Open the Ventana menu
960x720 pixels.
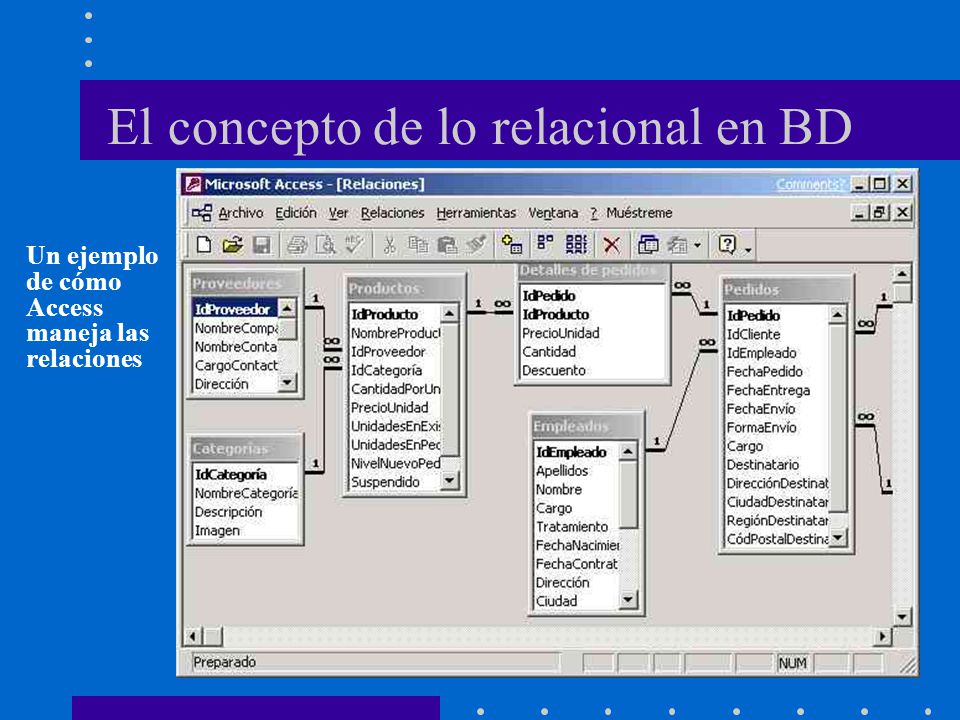click(553, 213)
